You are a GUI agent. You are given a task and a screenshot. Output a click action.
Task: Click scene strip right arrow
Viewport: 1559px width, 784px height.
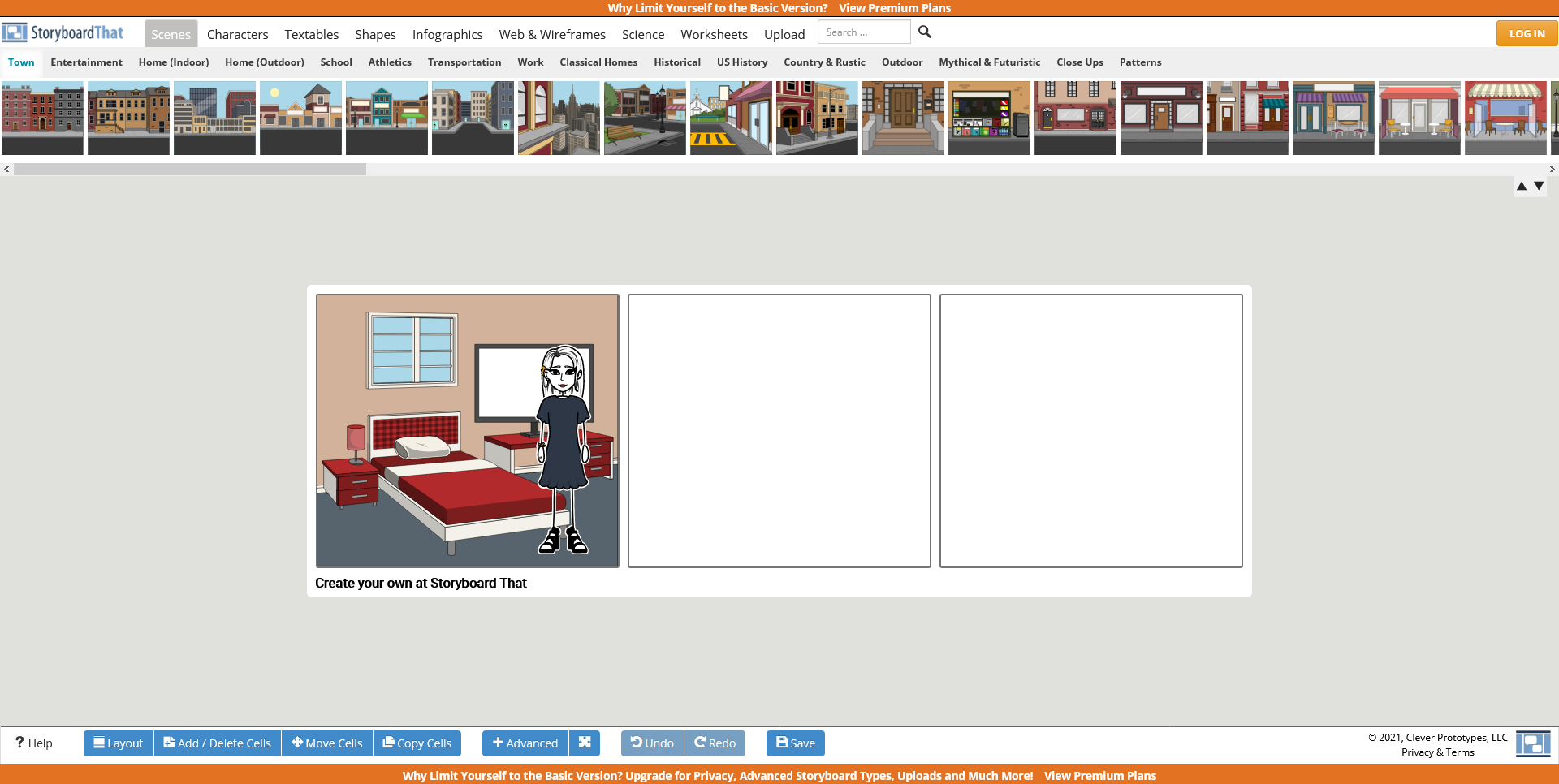[1553, 169]
